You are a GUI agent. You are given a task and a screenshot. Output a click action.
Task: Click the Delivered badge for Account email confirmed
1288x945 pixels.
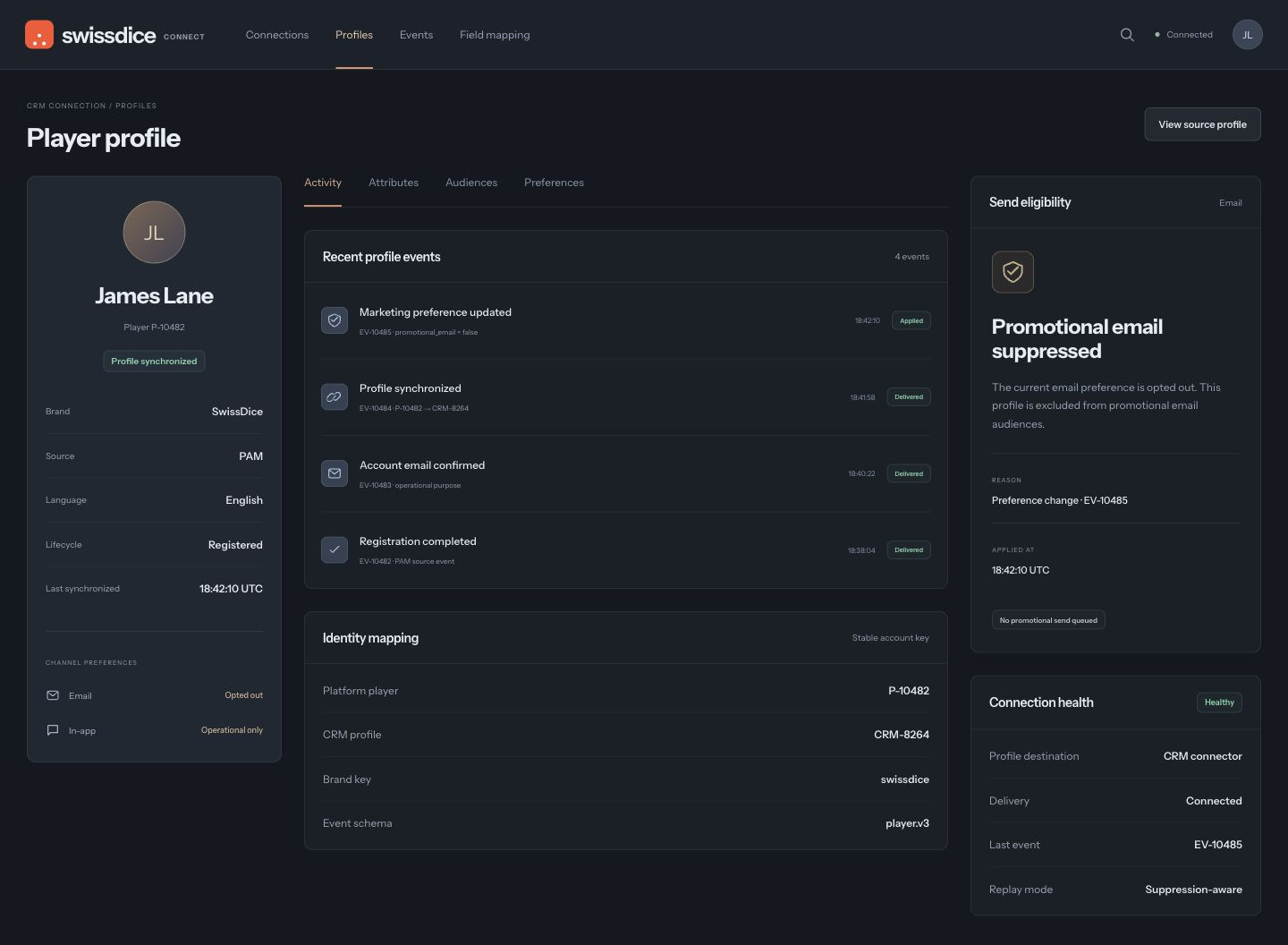909,473
